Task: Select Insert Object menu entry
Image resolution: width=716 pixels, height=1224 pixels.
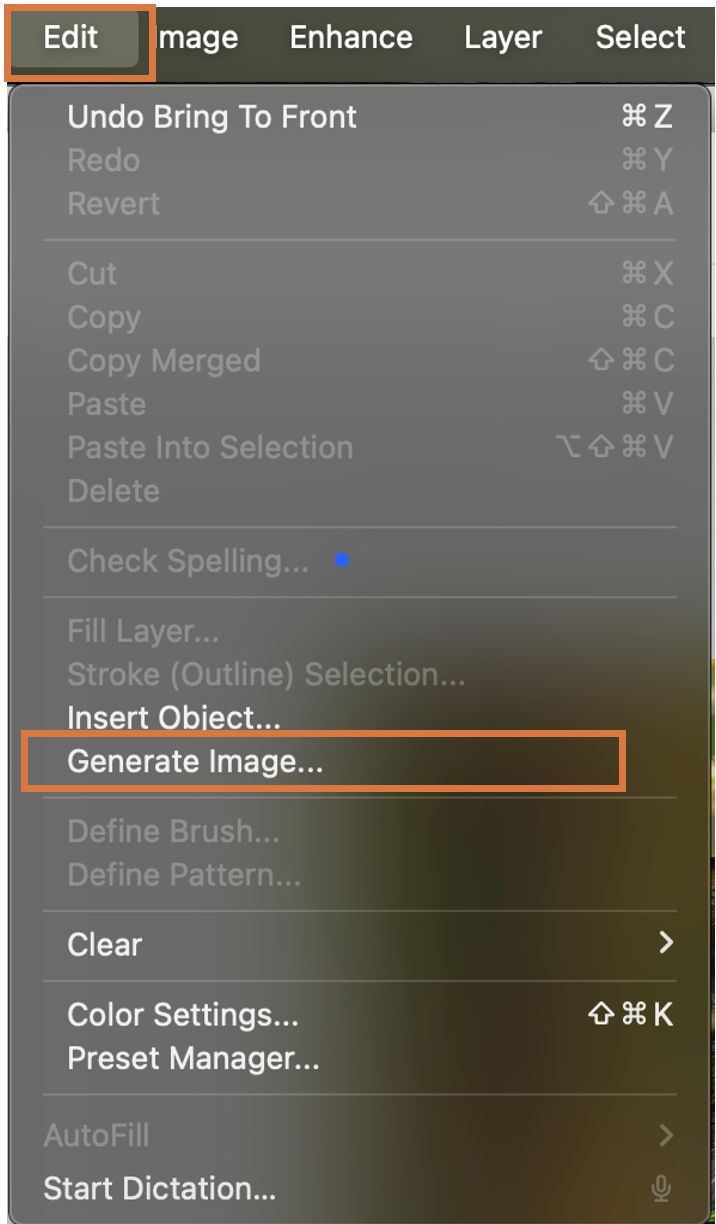Action: 174,718
